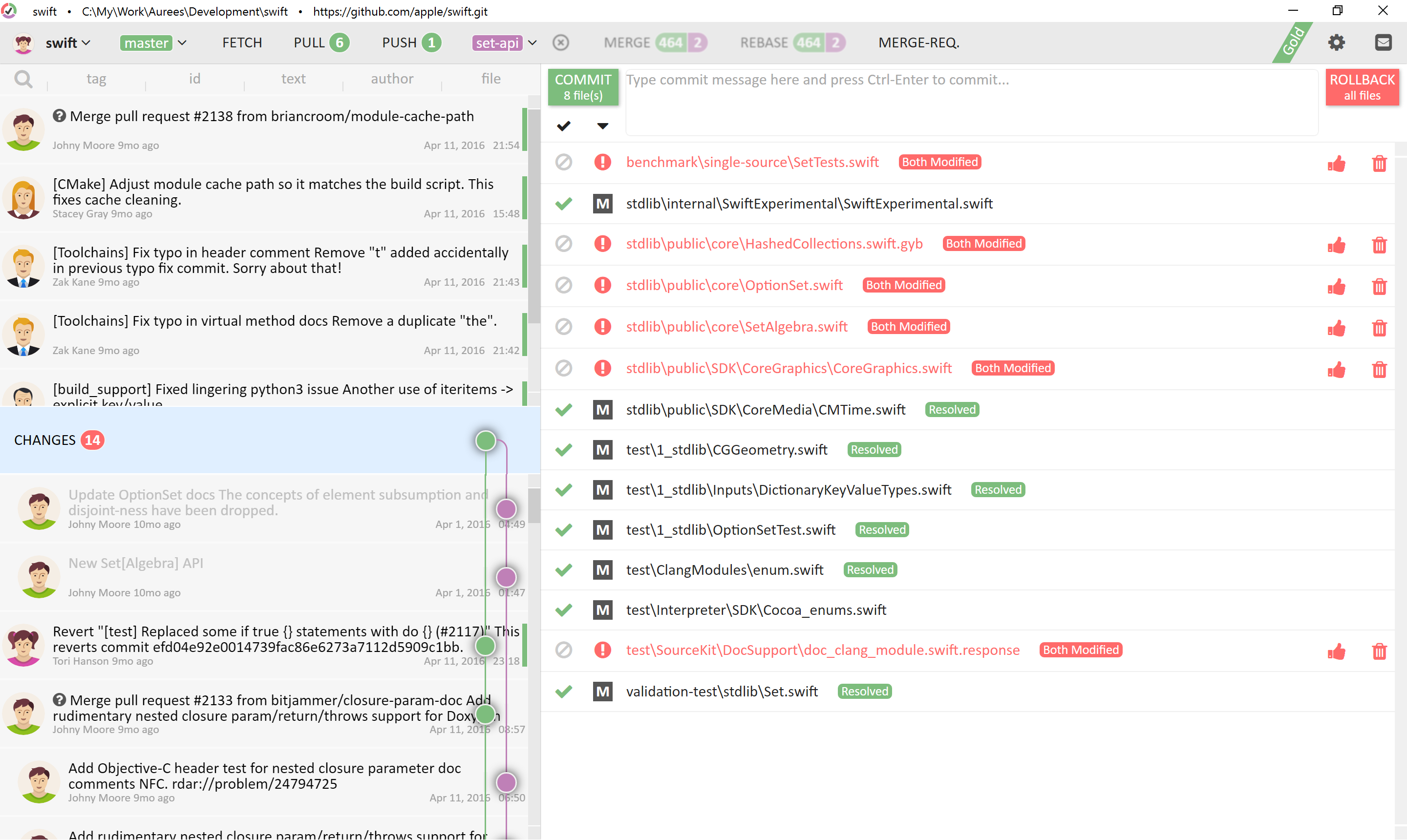The image size is (1407, 840).
Task: Click COMMIT 8 file(s) button
Action: coord(583,87)
